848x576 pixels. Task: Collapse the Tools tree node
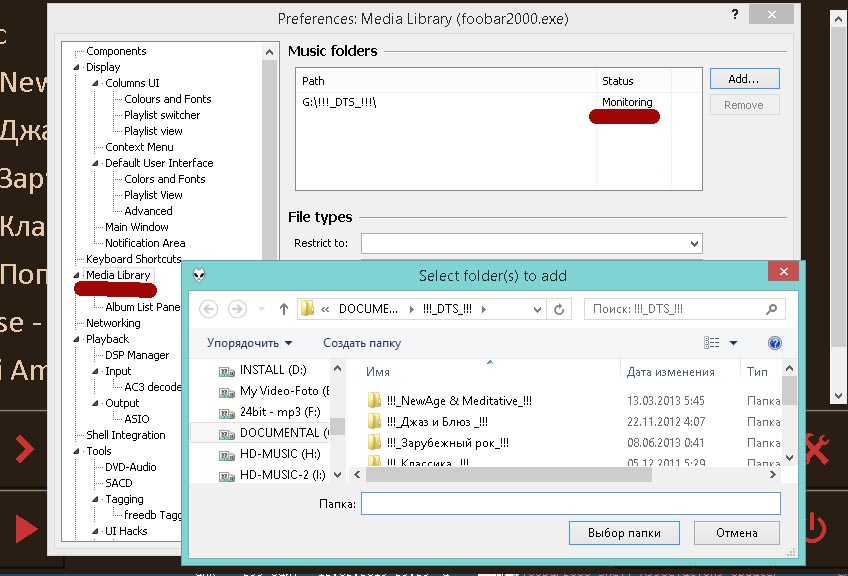(x=76, y=451)
